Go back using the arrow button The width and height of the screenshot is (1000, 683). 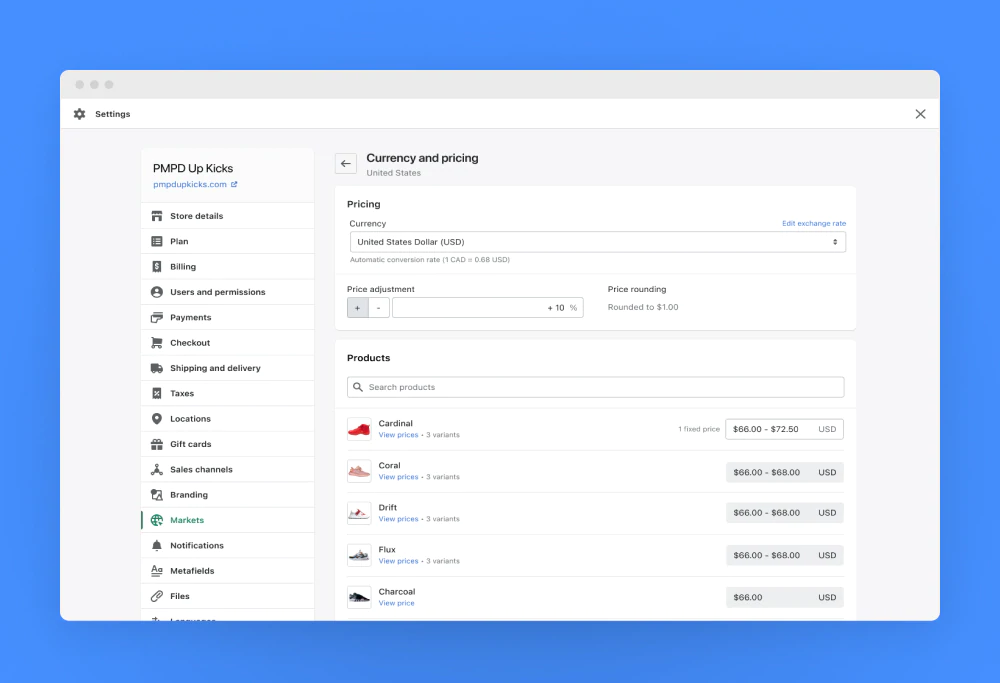pyautogui.click(x=346, y=164)
